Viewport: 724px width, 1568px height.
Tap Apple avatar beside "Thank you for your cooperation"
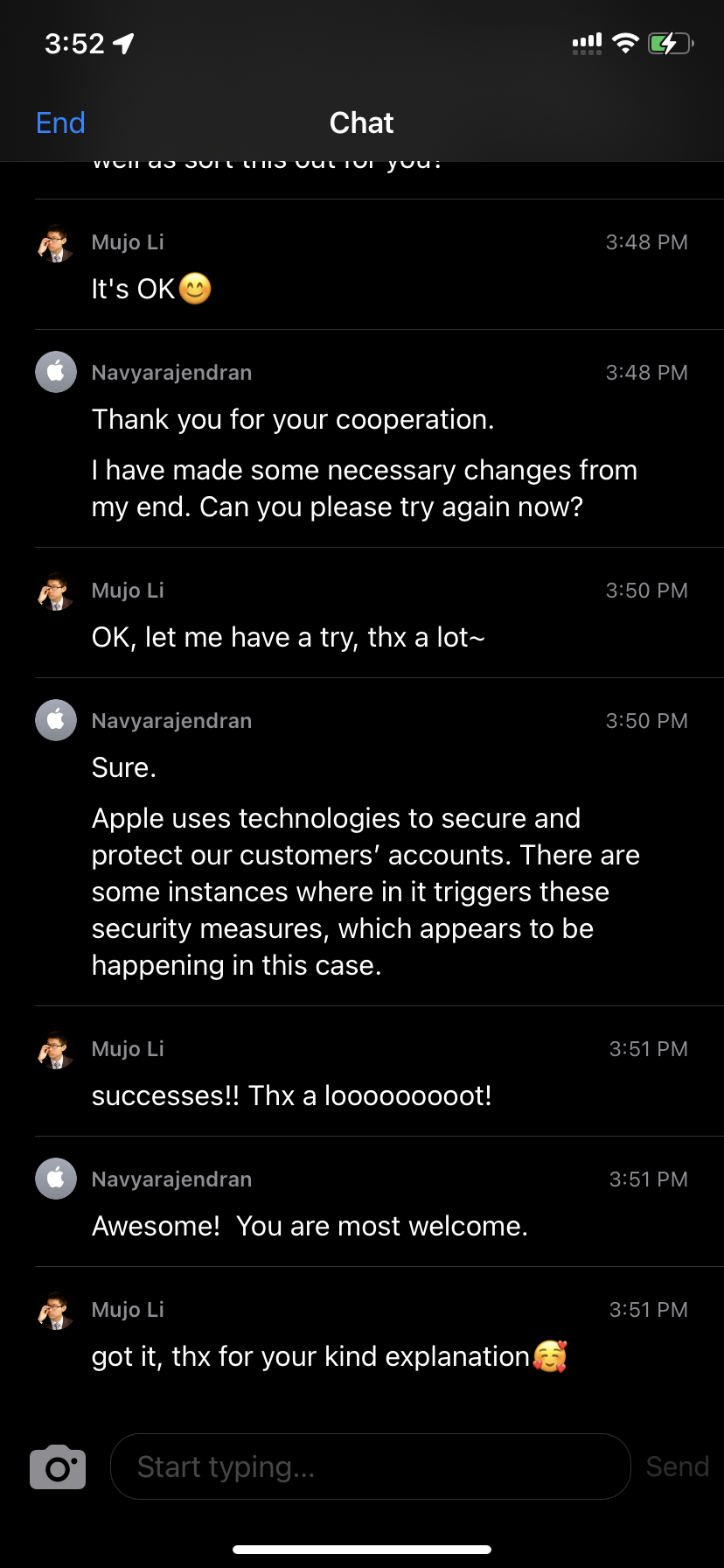click(56, 372)
